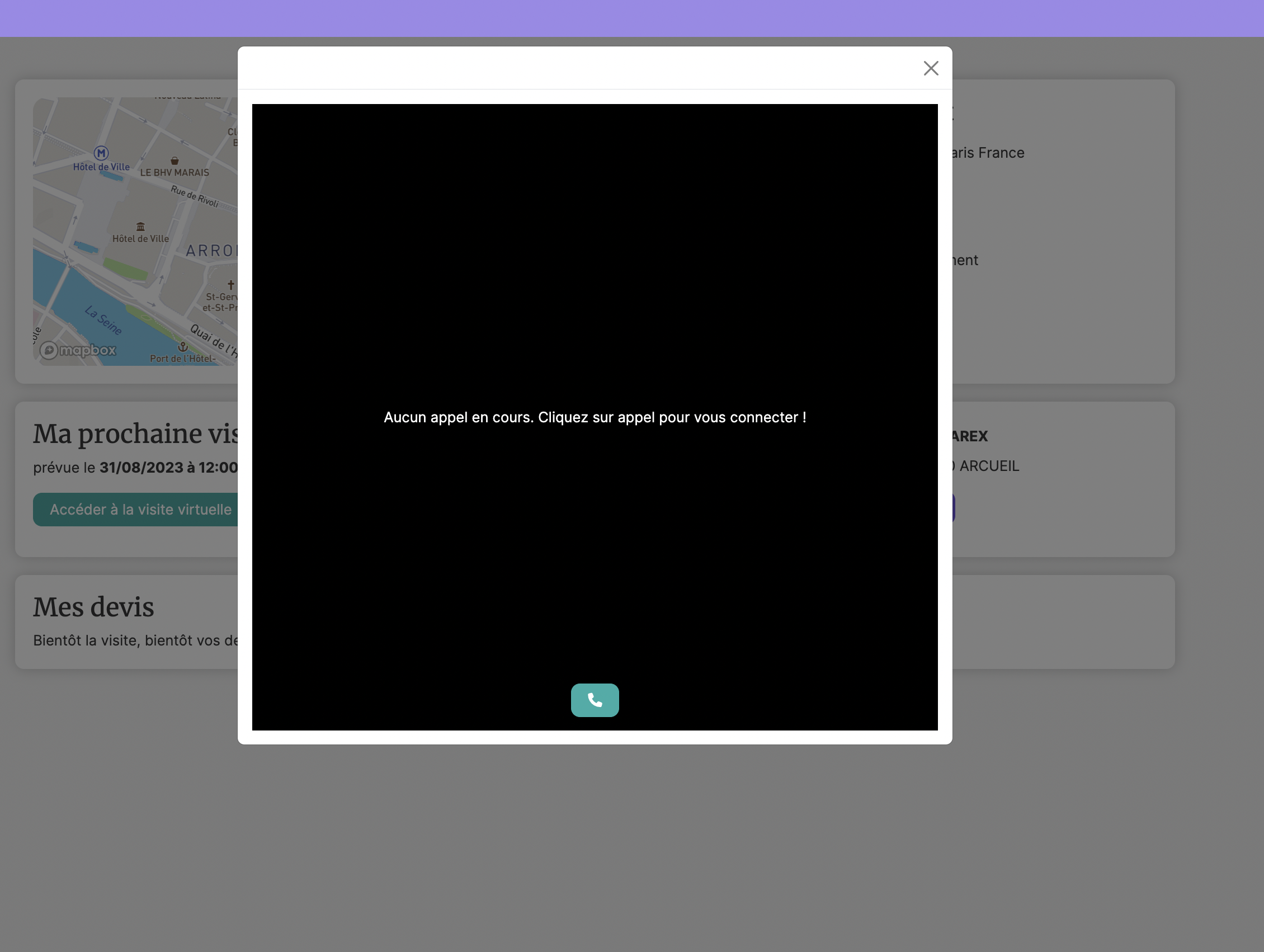Click the Hôtel de Ville building icon
This screenshot has height=952, width=1264.
(140, 227)
